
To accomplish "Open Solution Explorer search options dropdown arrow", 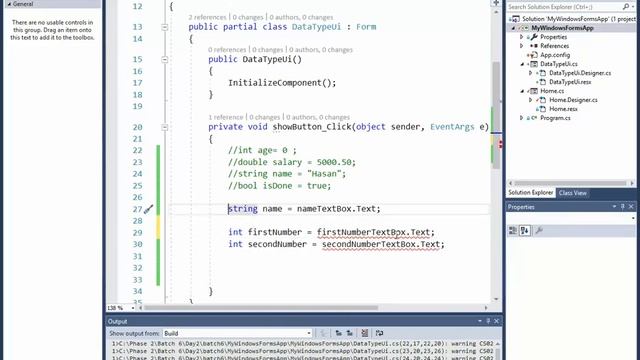I will (x=632, y=7).
